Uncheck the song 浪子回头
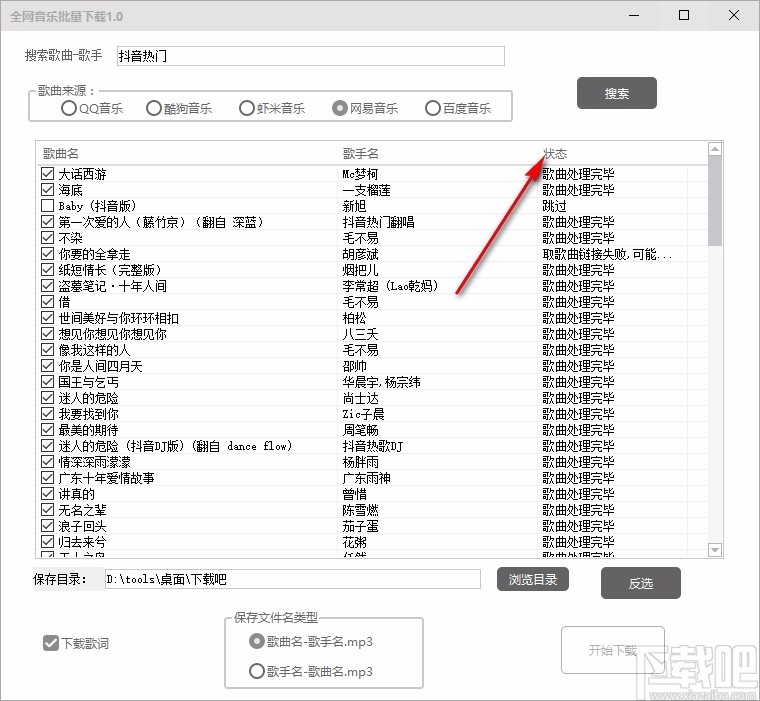 (x=48, y=526)
